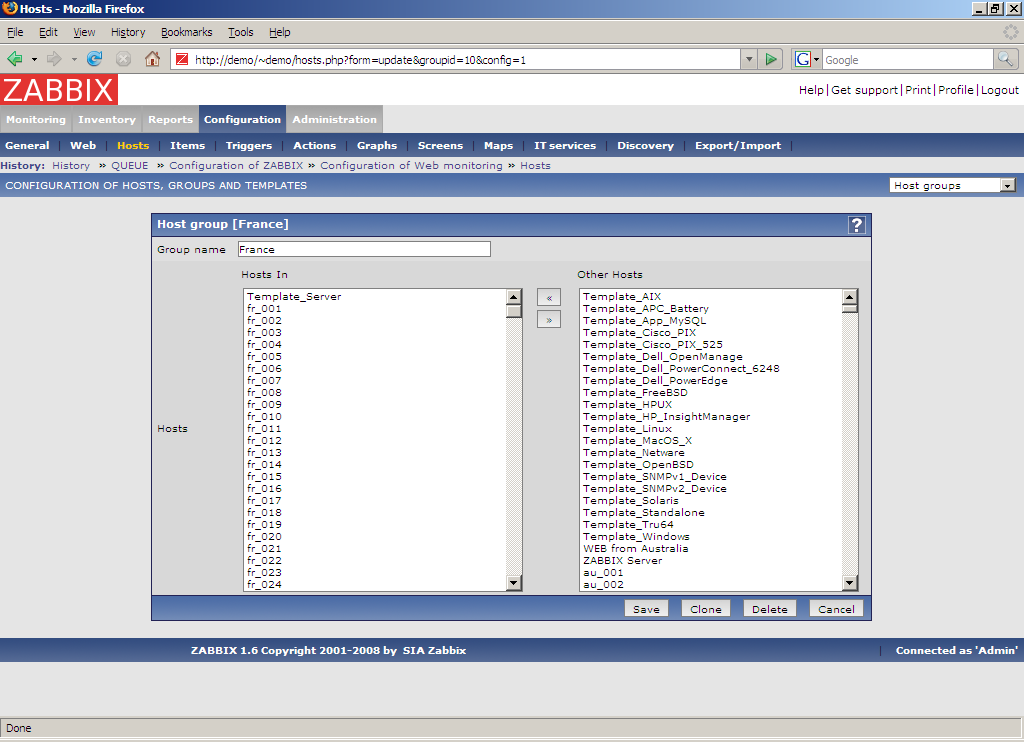Screen dimensions: 1024x742
Task: Click the QUEUE history breadcrumb
Action: (x=129, y=166)
